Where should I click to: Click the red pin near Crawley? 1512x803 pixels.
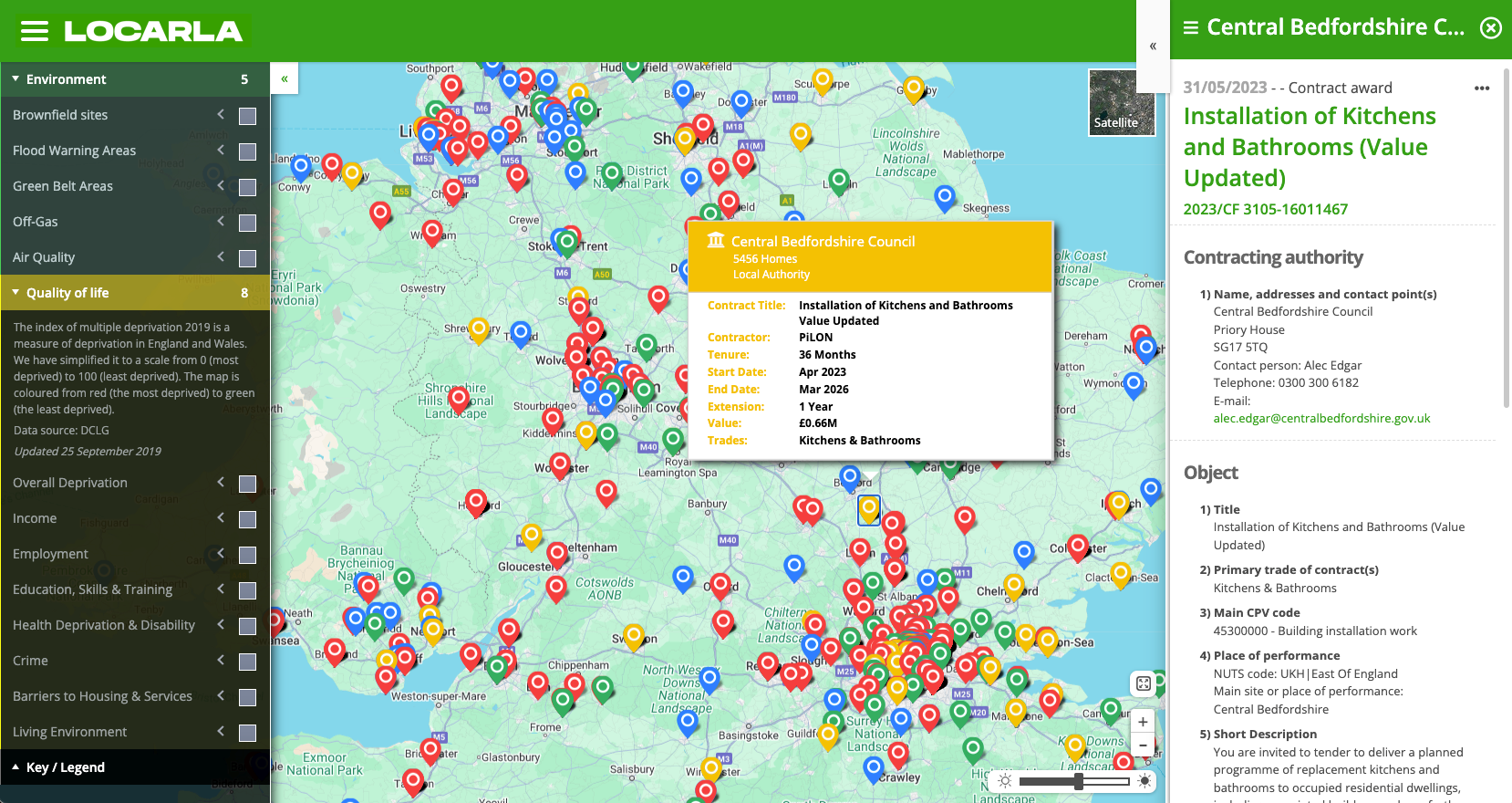898,755
